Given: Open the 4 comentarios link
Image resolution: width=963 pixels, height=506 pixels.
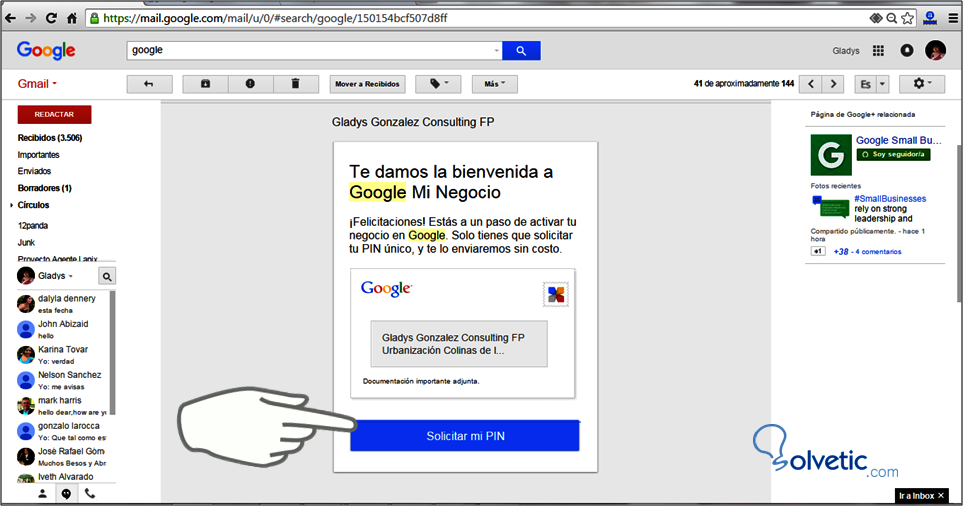Looking at the screenshot, I should pyautogui.click(x=878, y=252).
